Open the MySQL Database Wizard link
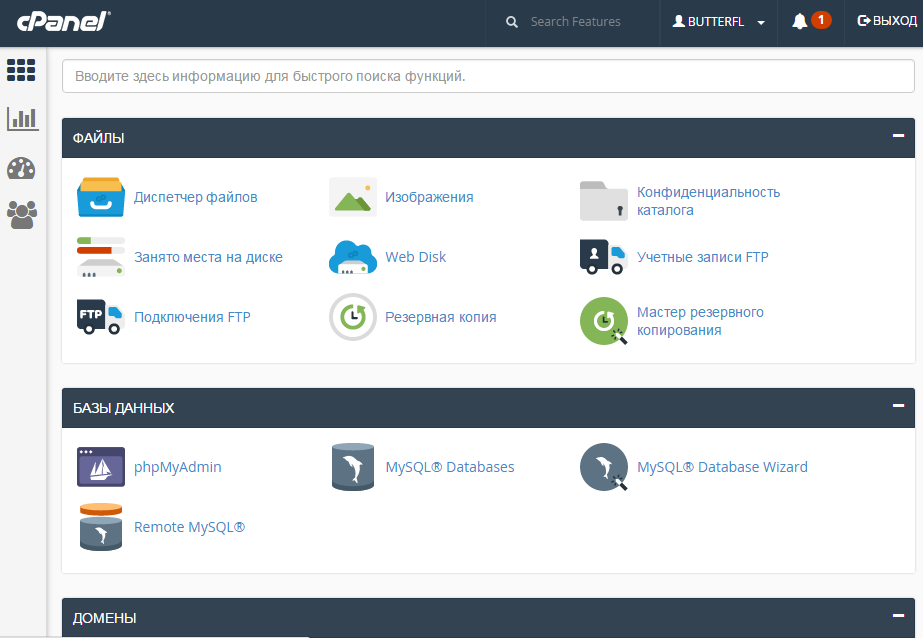This screenshot has height=638, width=923. click(722, 467)
